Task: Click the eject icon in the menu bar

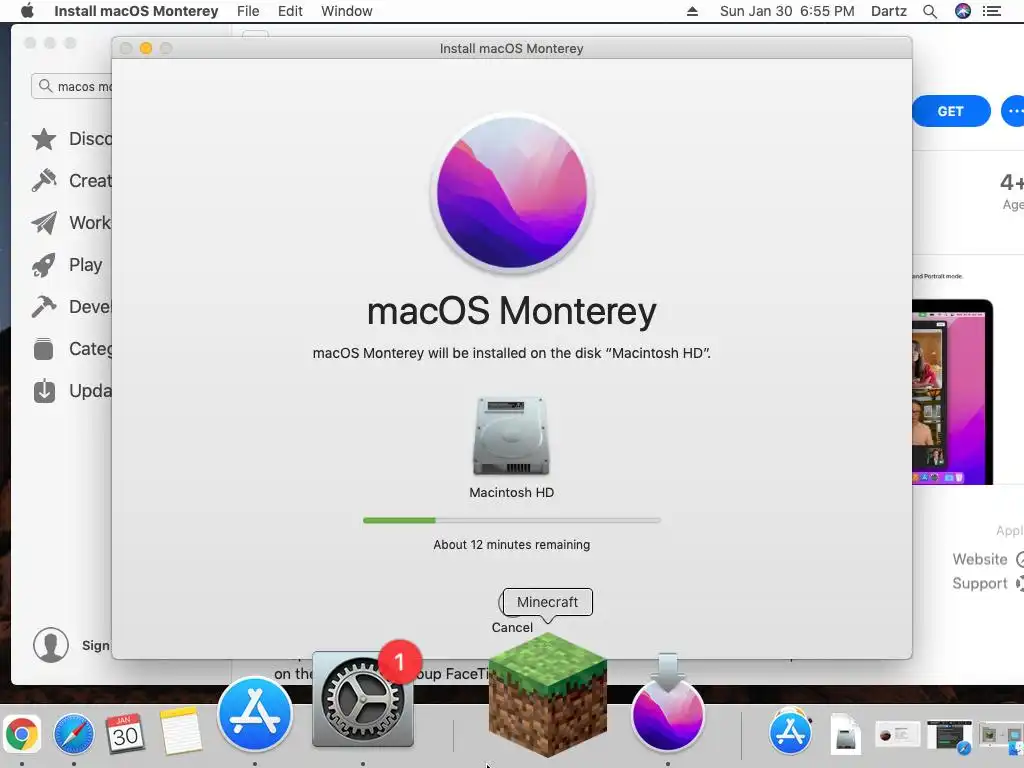Action: click(x=692, y=11)
